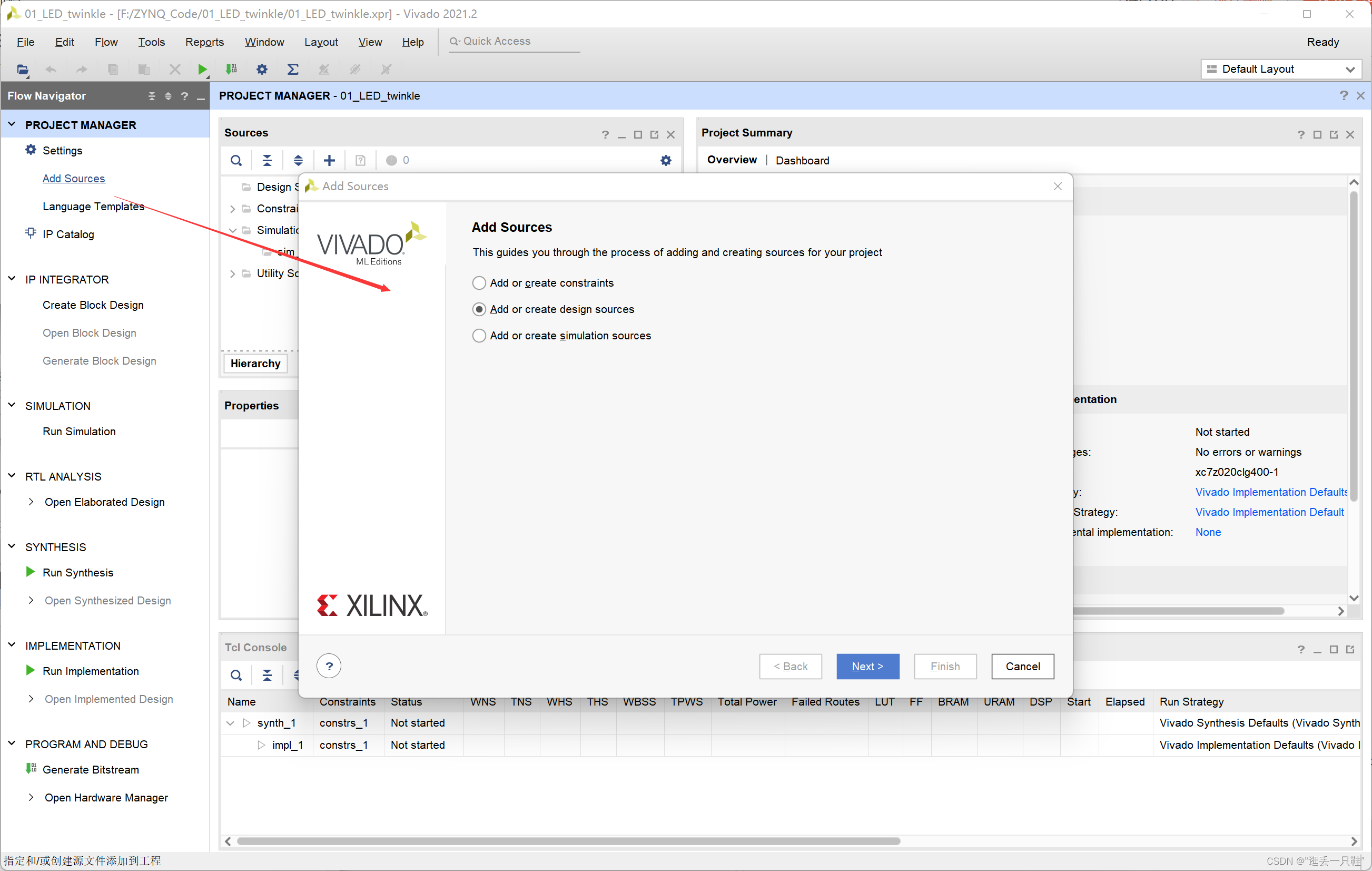Select the Hierarchy tab in Sources

255,364
